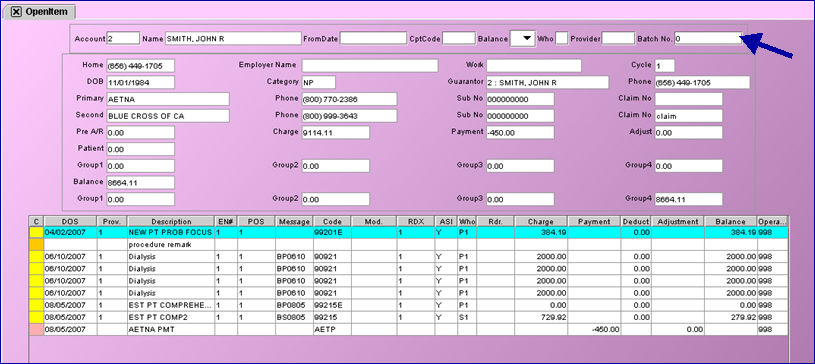
Task: Click the Work phone field
Action: pyautogui.click(x=534, y=66)
